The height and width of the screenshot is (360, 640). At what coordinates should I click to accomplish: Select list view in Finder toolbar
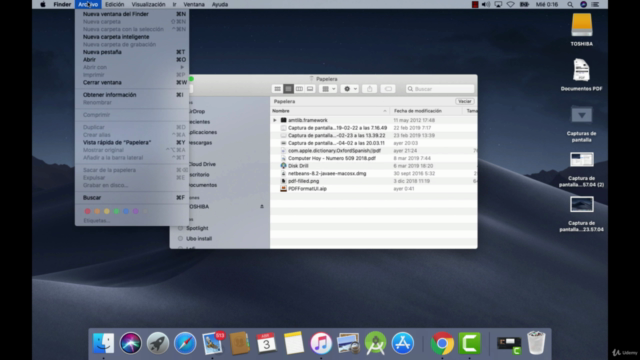[x=289, y=89]
